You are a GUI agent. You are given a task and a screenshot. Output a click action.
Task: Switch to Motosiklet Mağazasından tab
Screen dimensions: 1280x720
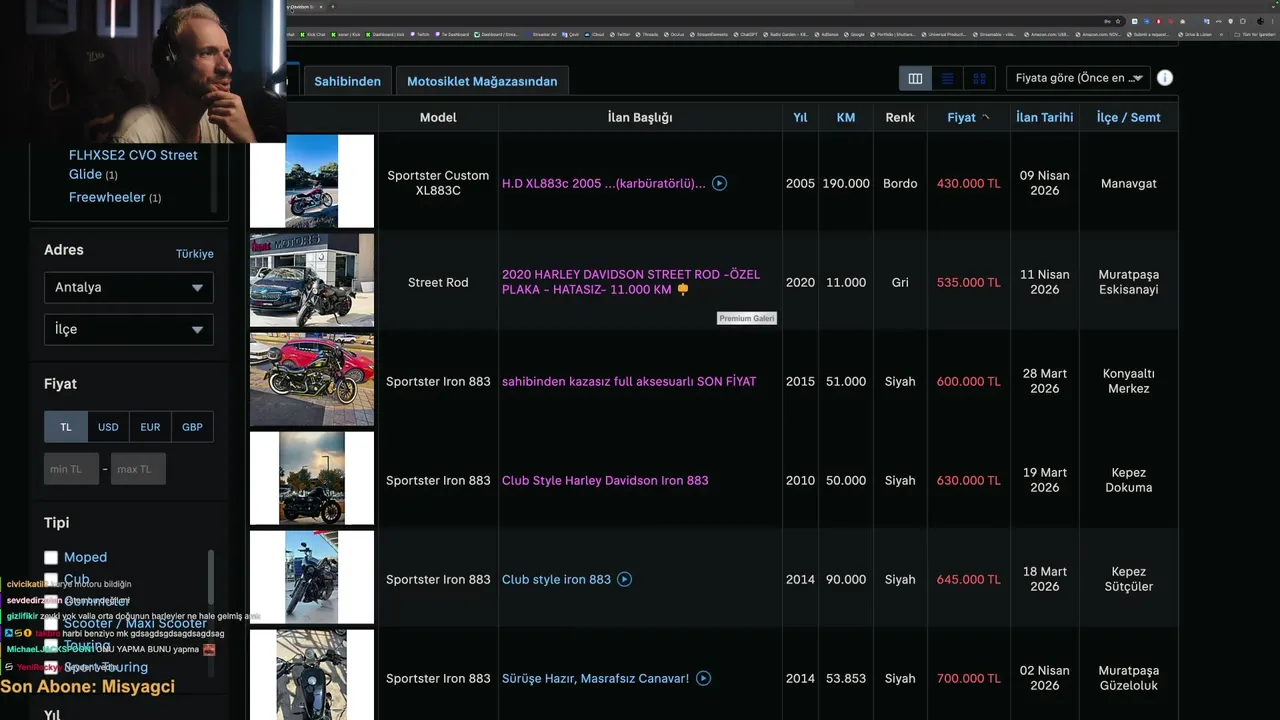coord(482,81)
